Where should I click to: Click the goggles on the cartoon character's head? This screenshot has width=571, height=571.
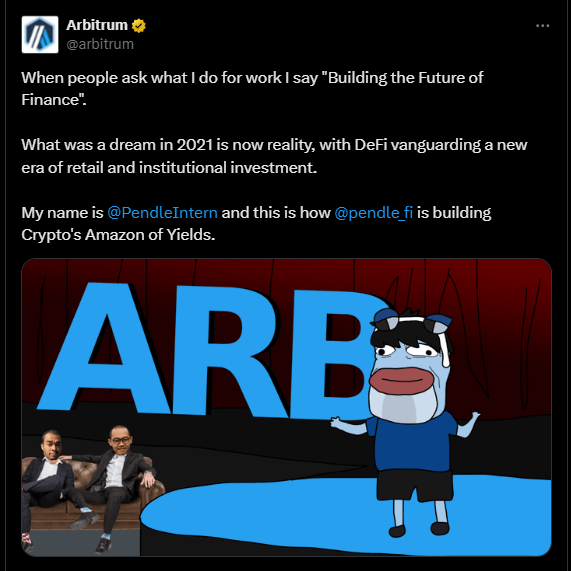411,321
